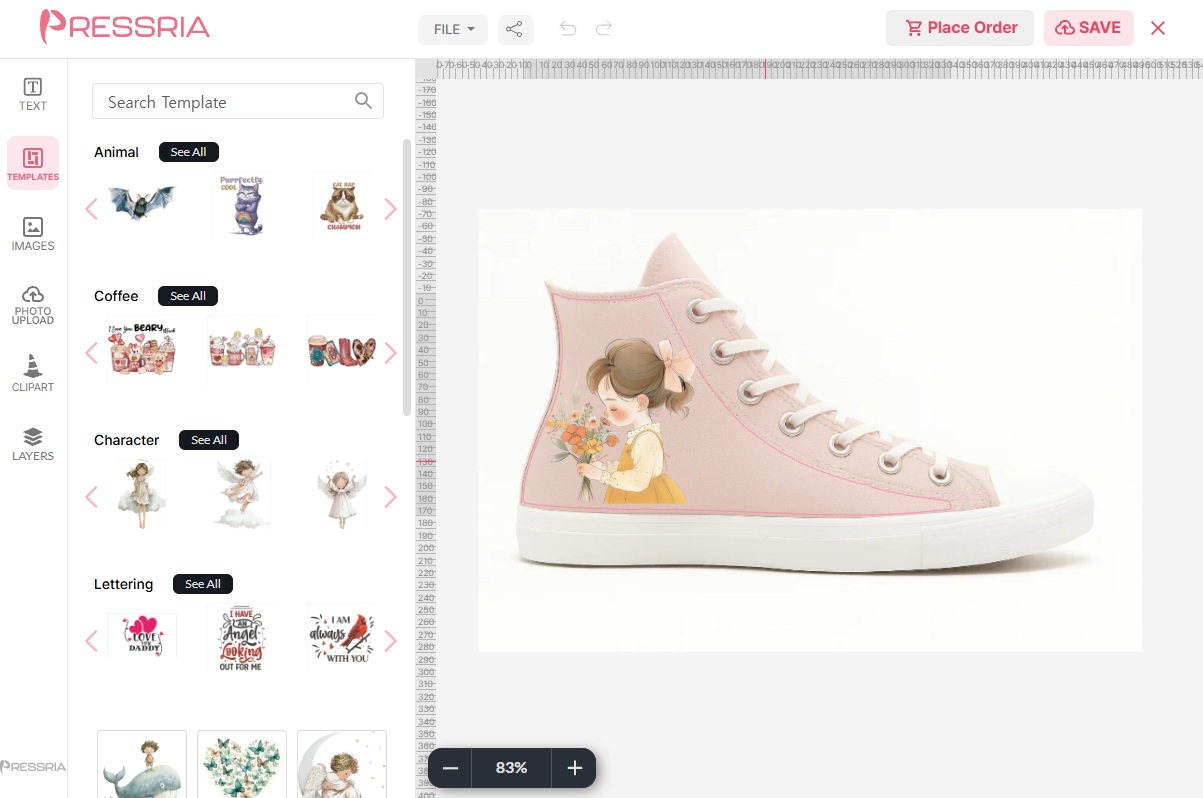Redo the last action
This screenshot has height=798, width=1203.
pyautogui.click(x=604, y=29)
